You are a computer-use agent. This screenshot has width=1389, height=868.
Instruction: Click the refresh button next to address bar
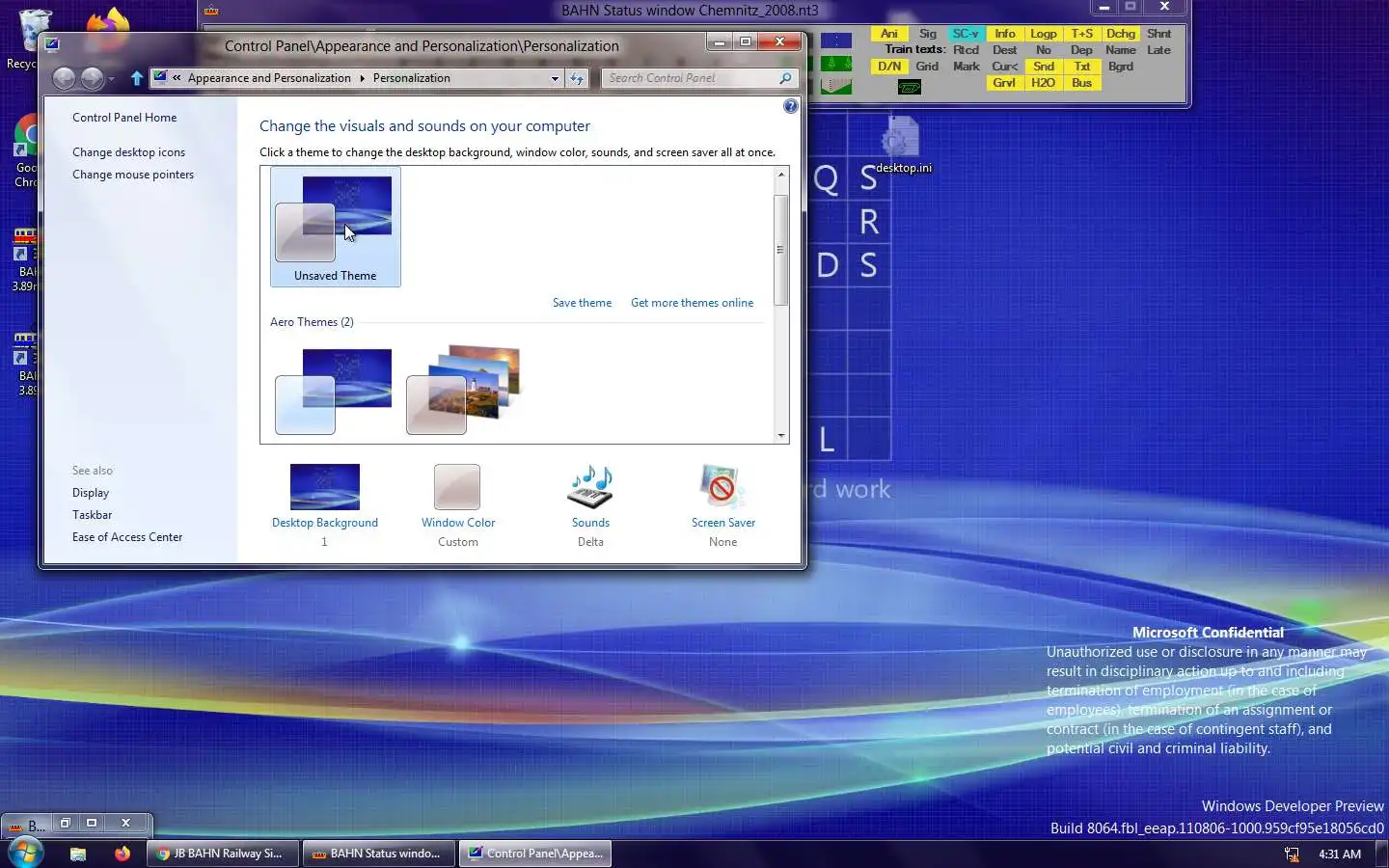pyautogui.click(x=577, y=78)
